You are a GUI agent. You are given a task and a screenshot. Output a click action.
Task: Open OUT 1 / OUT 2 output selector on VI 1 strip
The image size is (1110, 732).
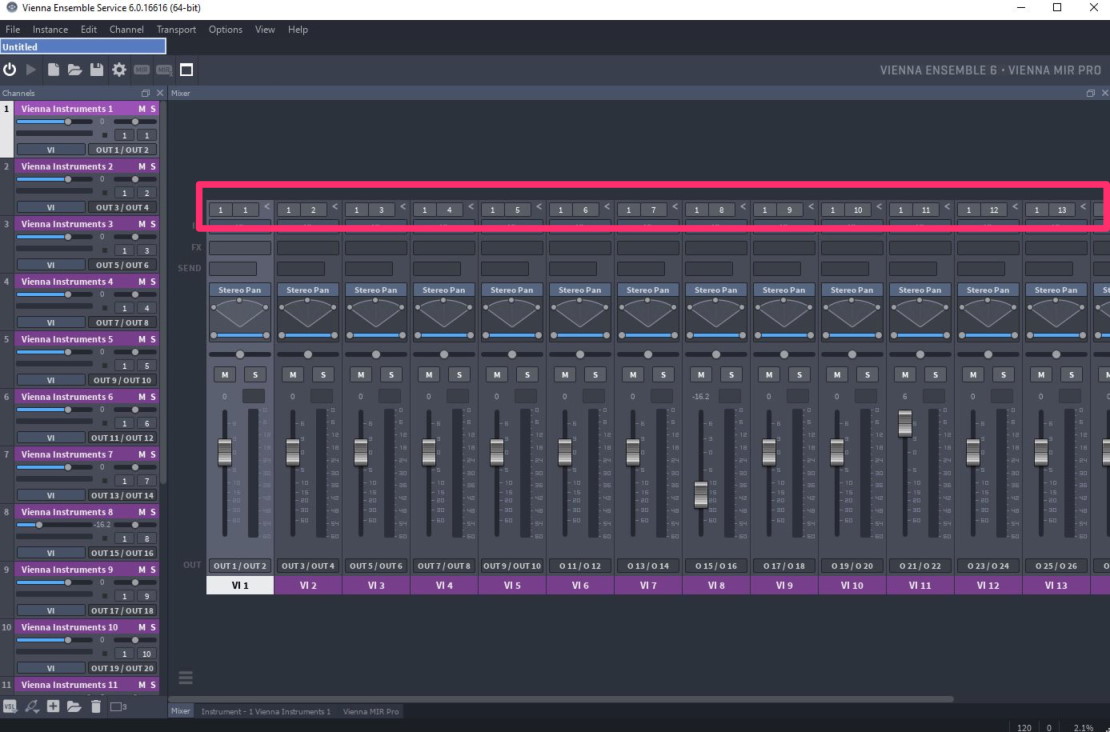[240, 566]
